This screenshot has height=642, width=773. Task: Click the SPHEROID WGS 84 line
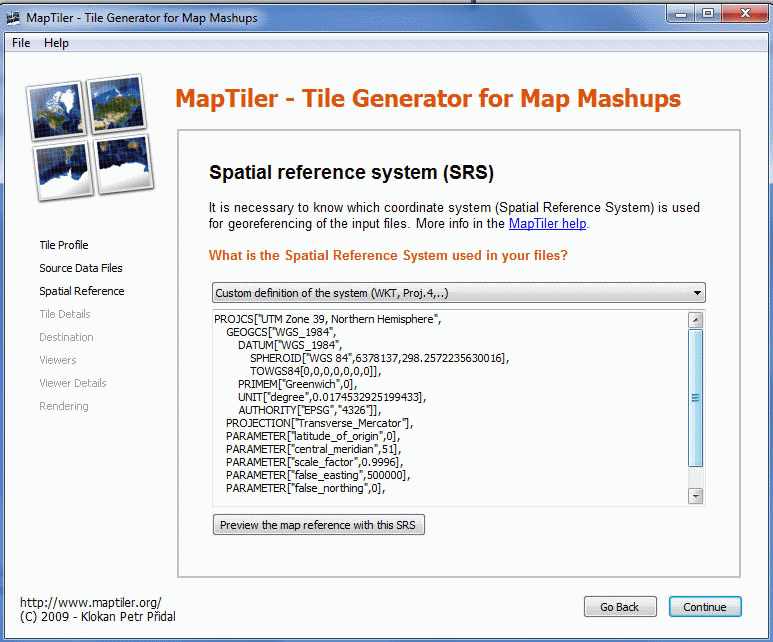[x=380, y=358]
